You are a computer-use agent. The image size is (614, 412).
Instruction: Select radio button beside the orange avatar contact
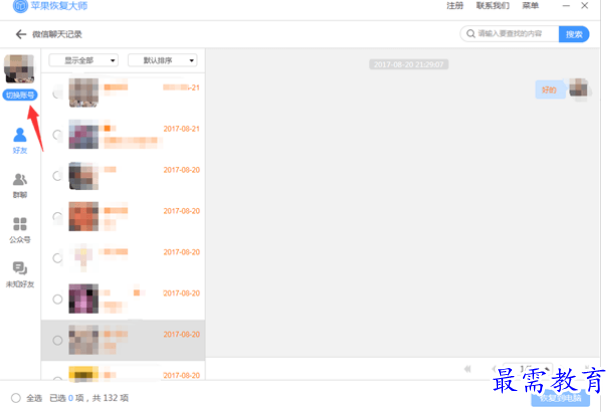click(x=58, y=217)
